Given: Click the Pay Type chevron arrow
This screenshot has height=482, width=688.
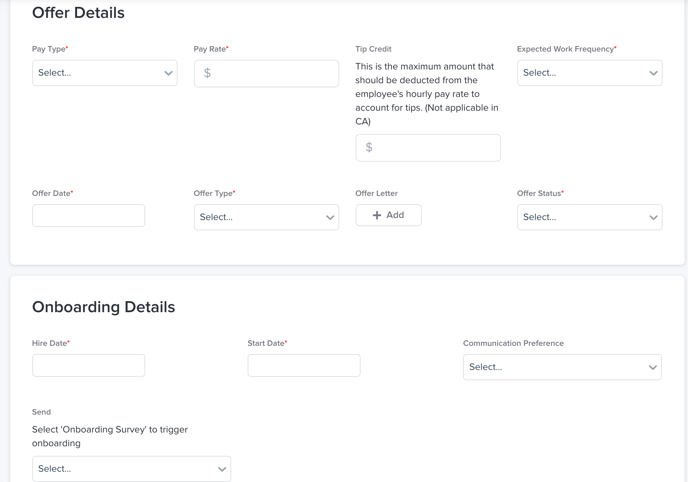Looking at the screenshot, I should [x=168, y=73].
